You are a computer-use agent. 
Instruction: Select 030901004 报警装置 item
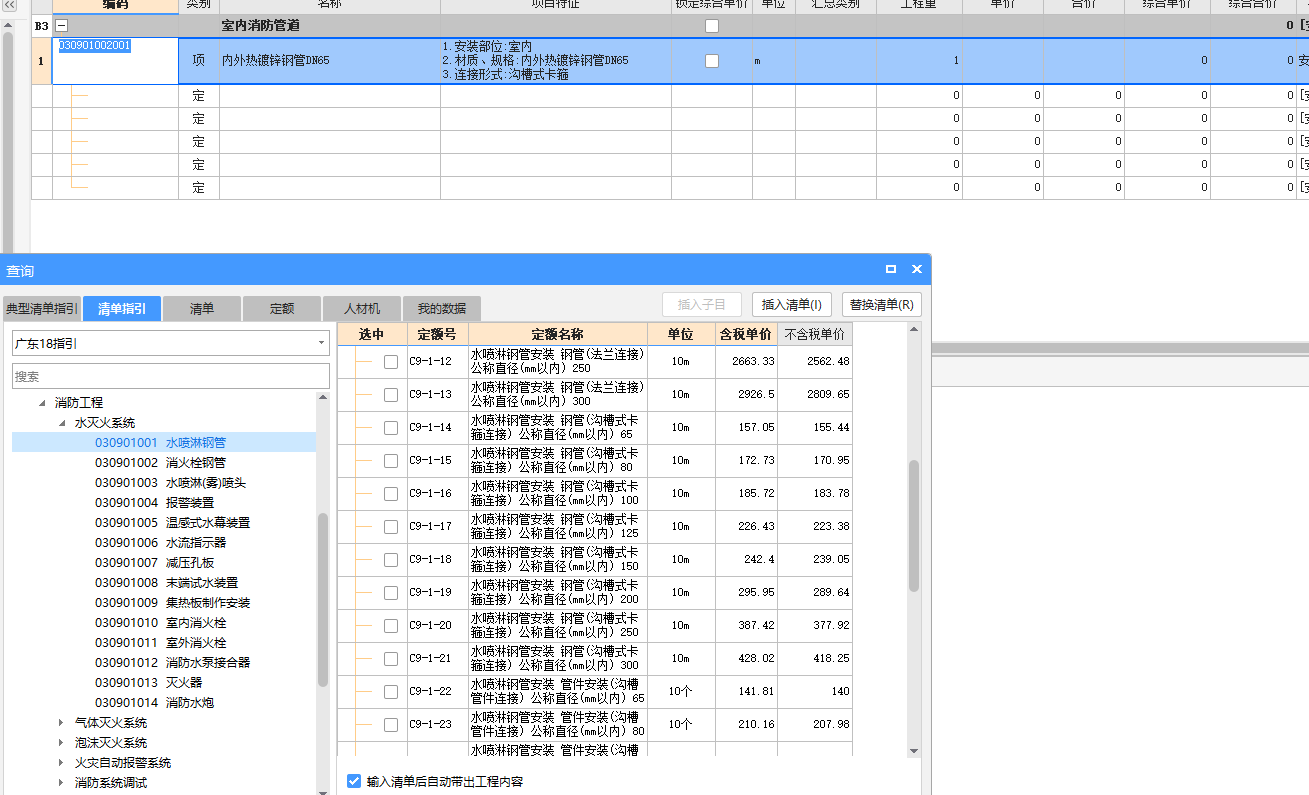point(154,503)
